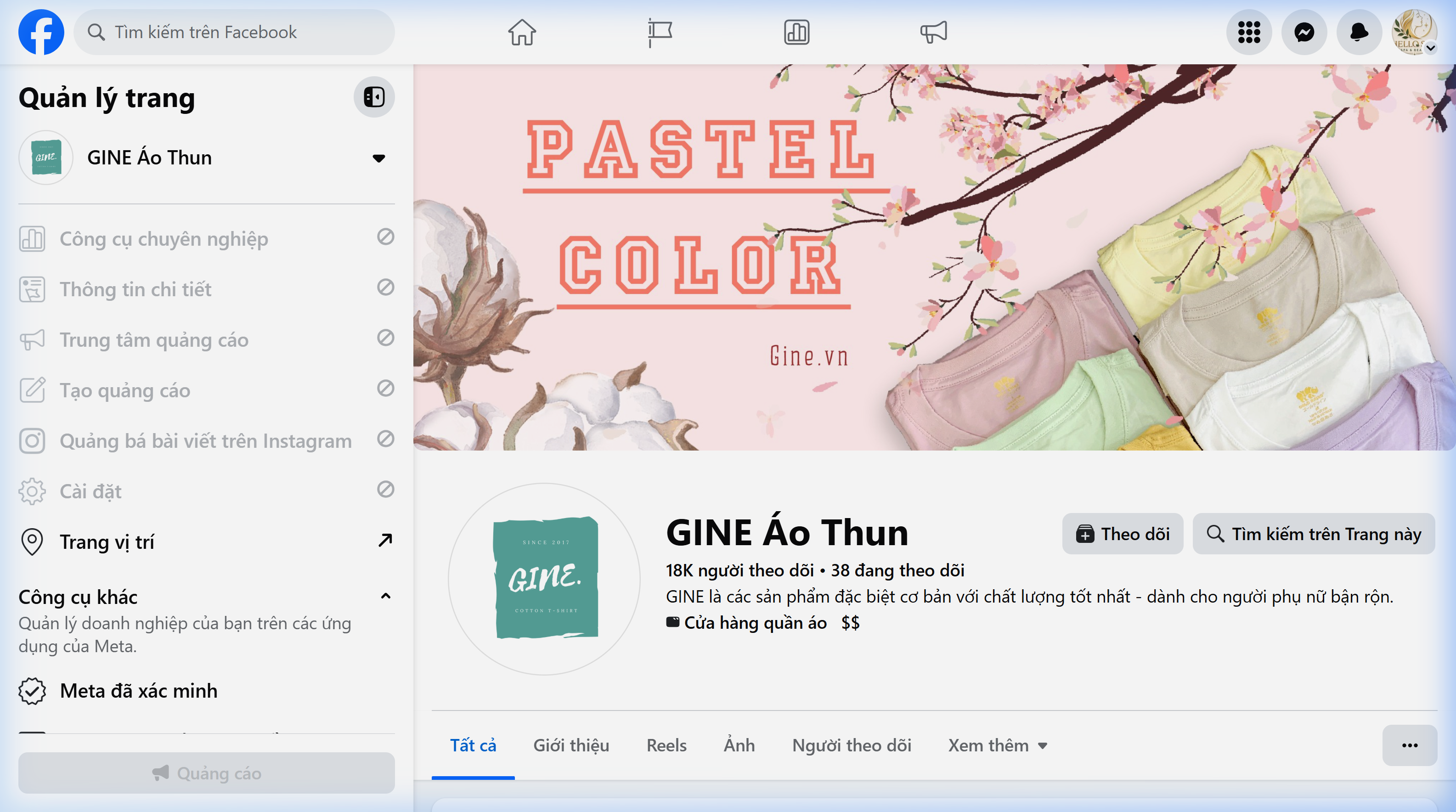Click blocked icon beside Trung tâm quảng cáo
This screenshot has height=812, width=1456.
385,338
